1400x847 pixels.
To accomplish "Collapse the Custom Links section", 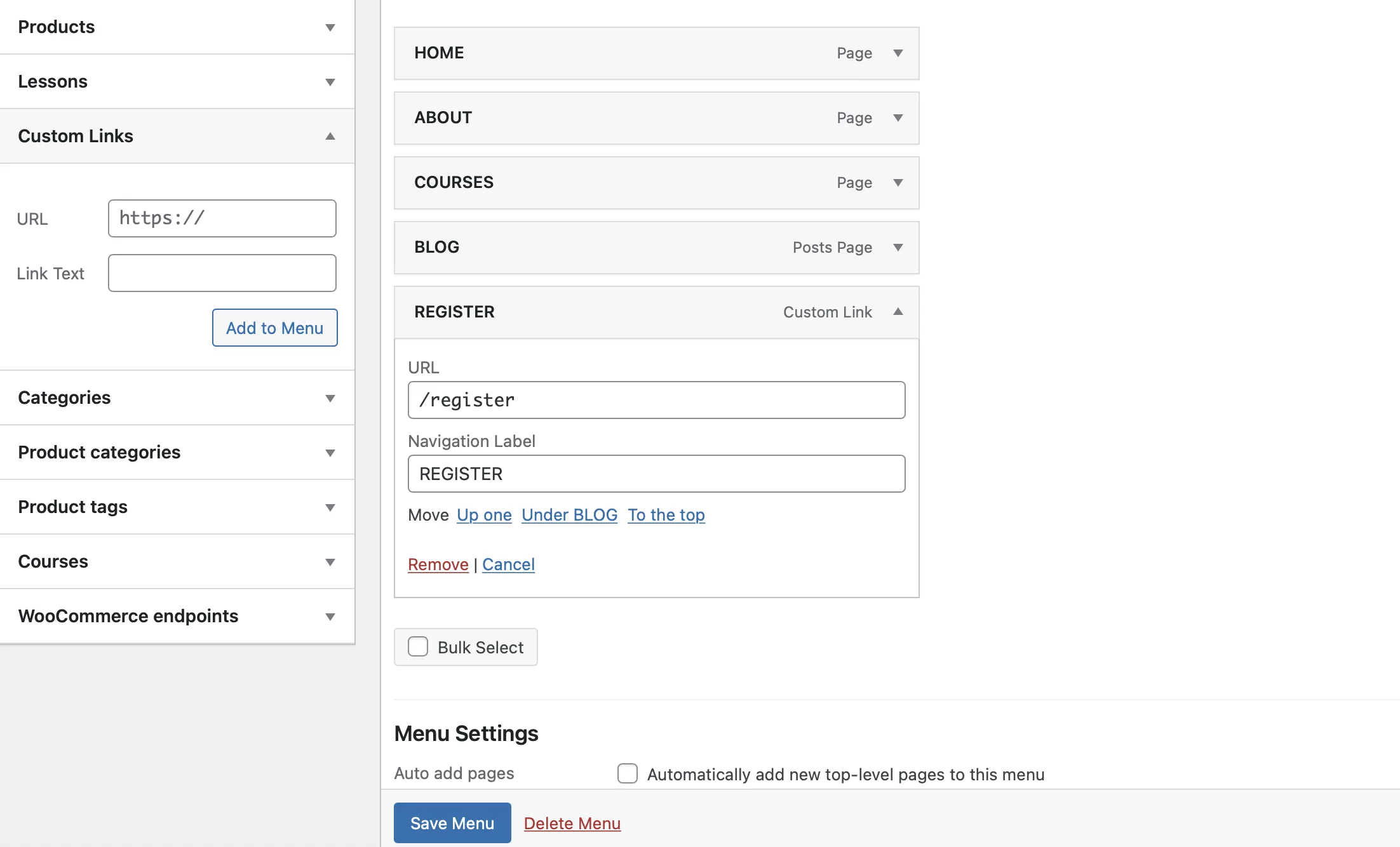I will pyautogui.click(x=177, y=136).
